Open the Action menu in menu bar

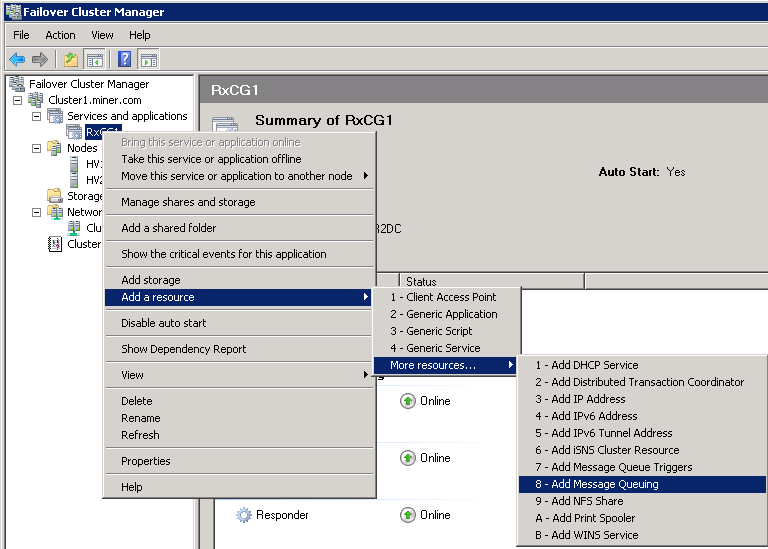coord(60,35)
